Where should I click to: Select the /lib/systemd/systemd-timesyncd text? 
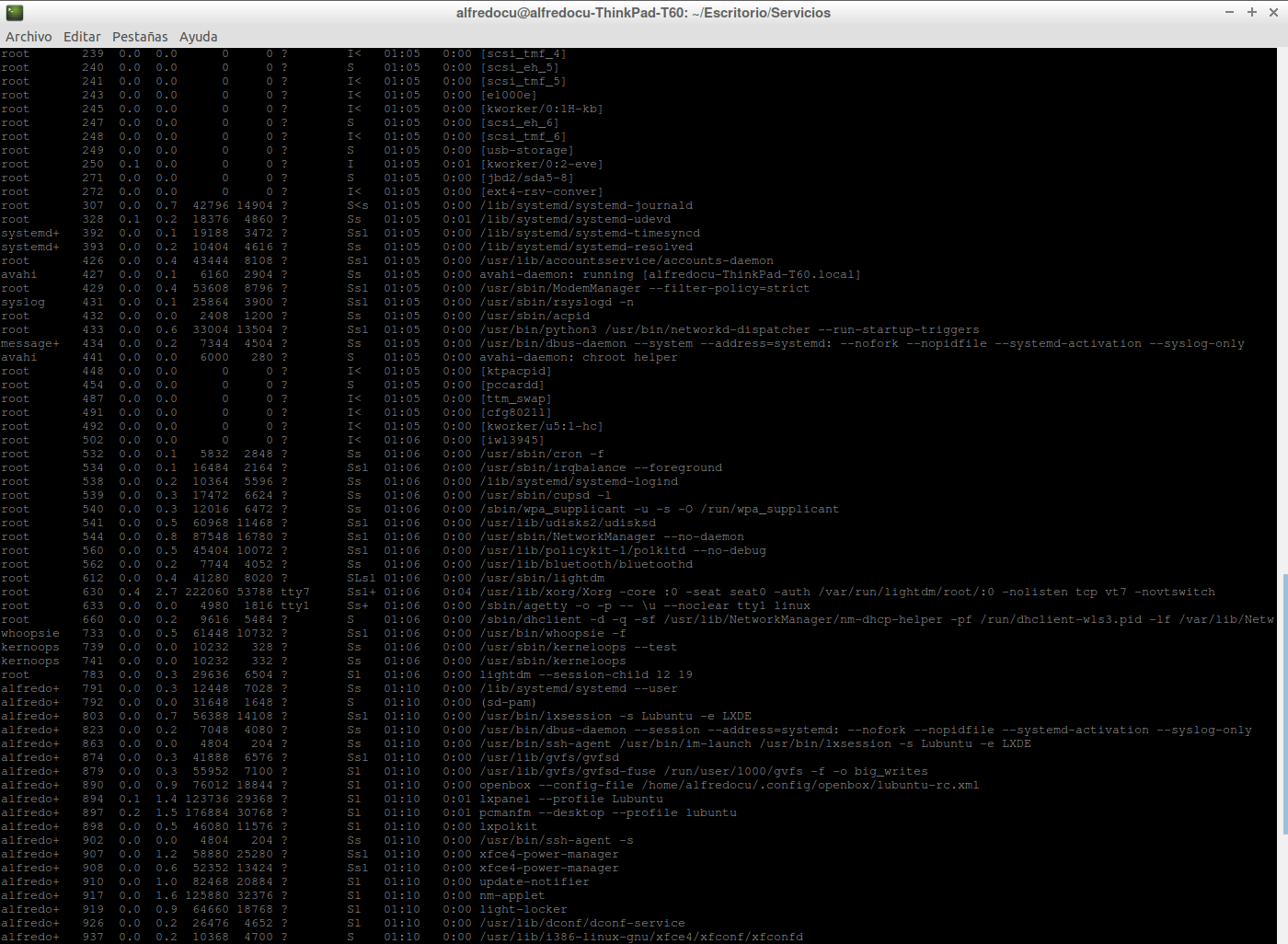[590, 234]
